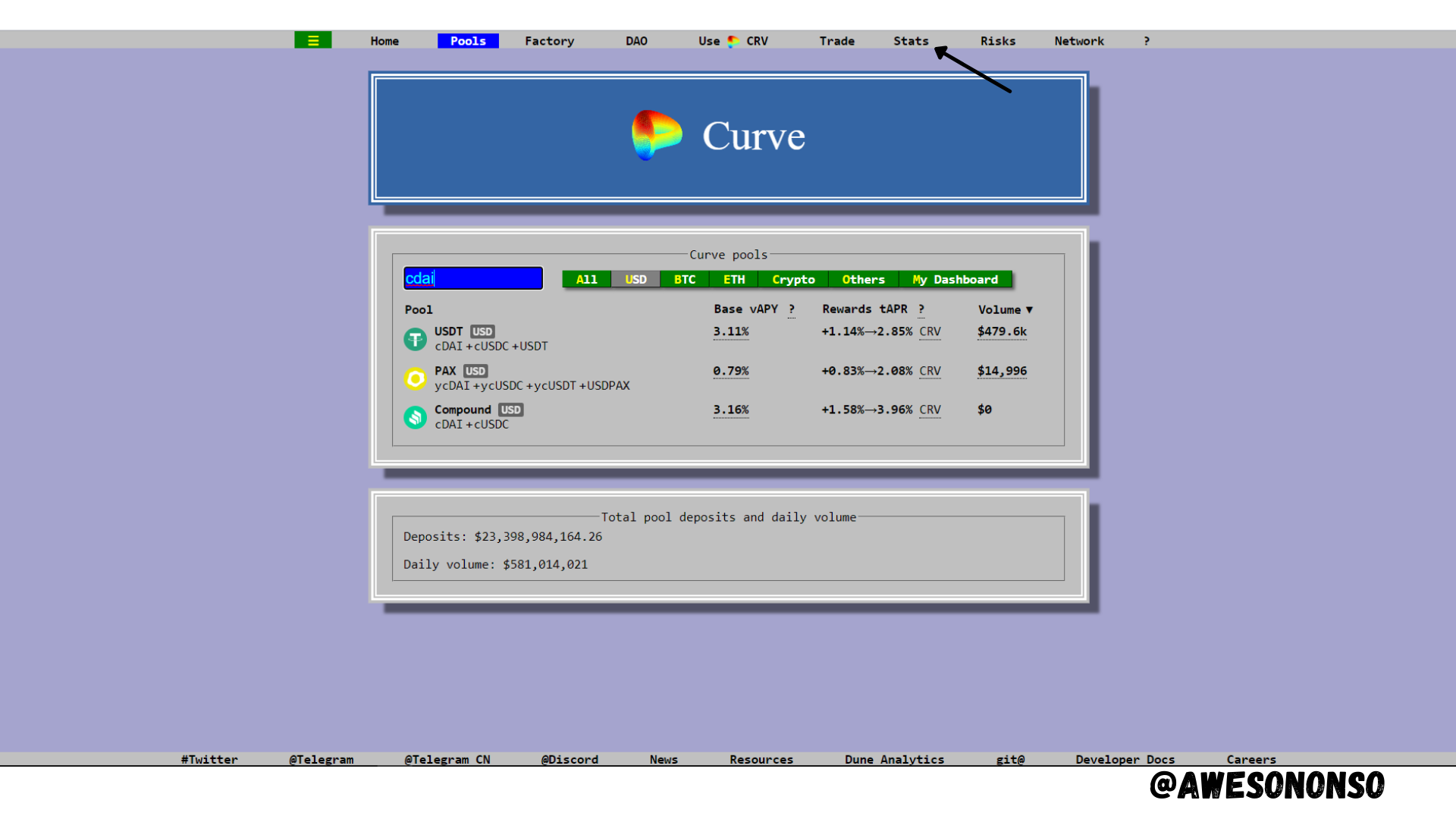
Task: Select the Pools menu item
Action: click(x=468, y=41)
